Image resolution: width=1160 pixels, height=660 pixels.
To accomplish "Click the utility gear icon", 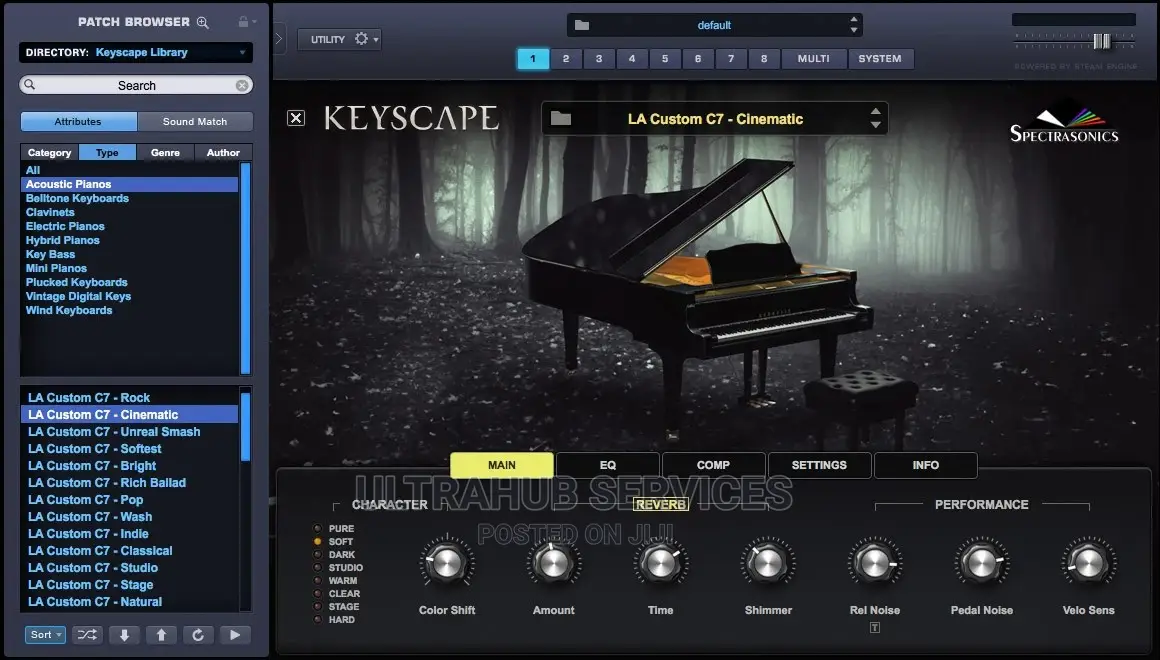I will 361,38.
